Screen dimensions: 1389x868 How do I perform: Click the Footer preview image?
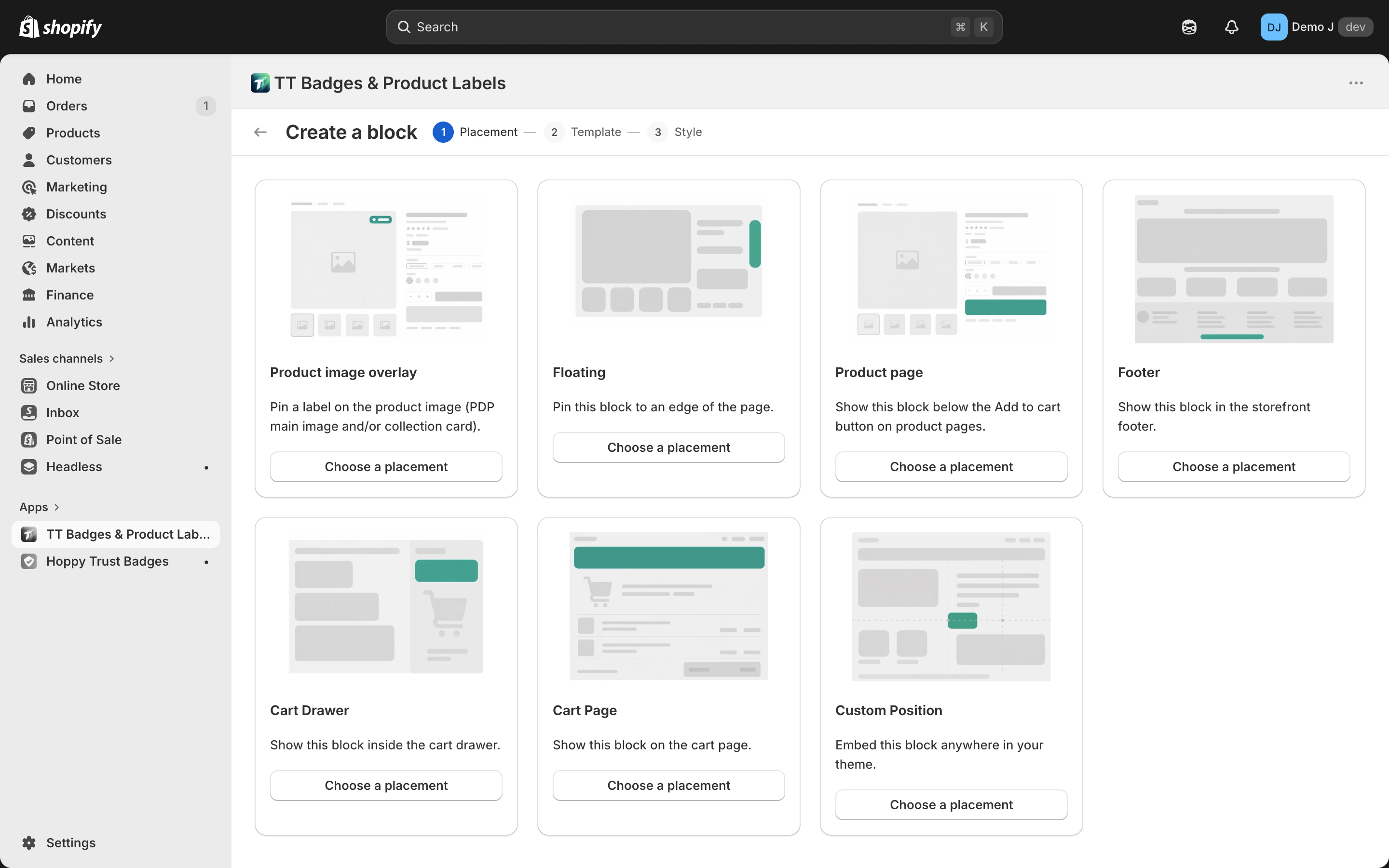1234,269
